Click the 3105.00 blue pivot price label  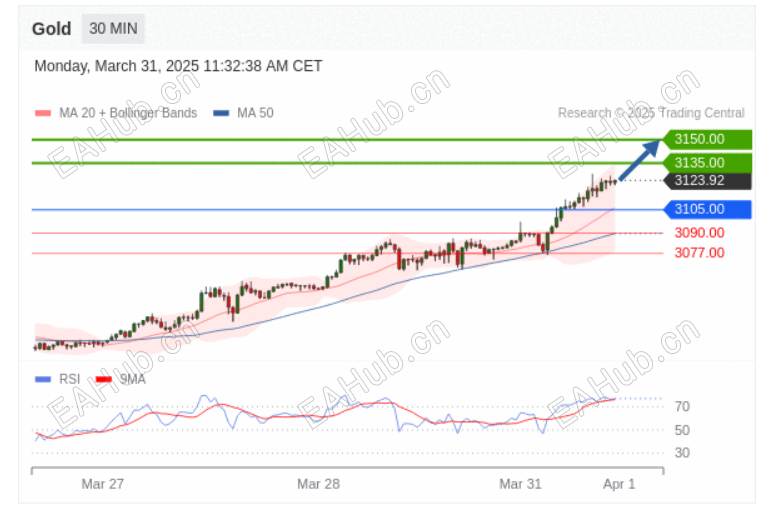707,209
